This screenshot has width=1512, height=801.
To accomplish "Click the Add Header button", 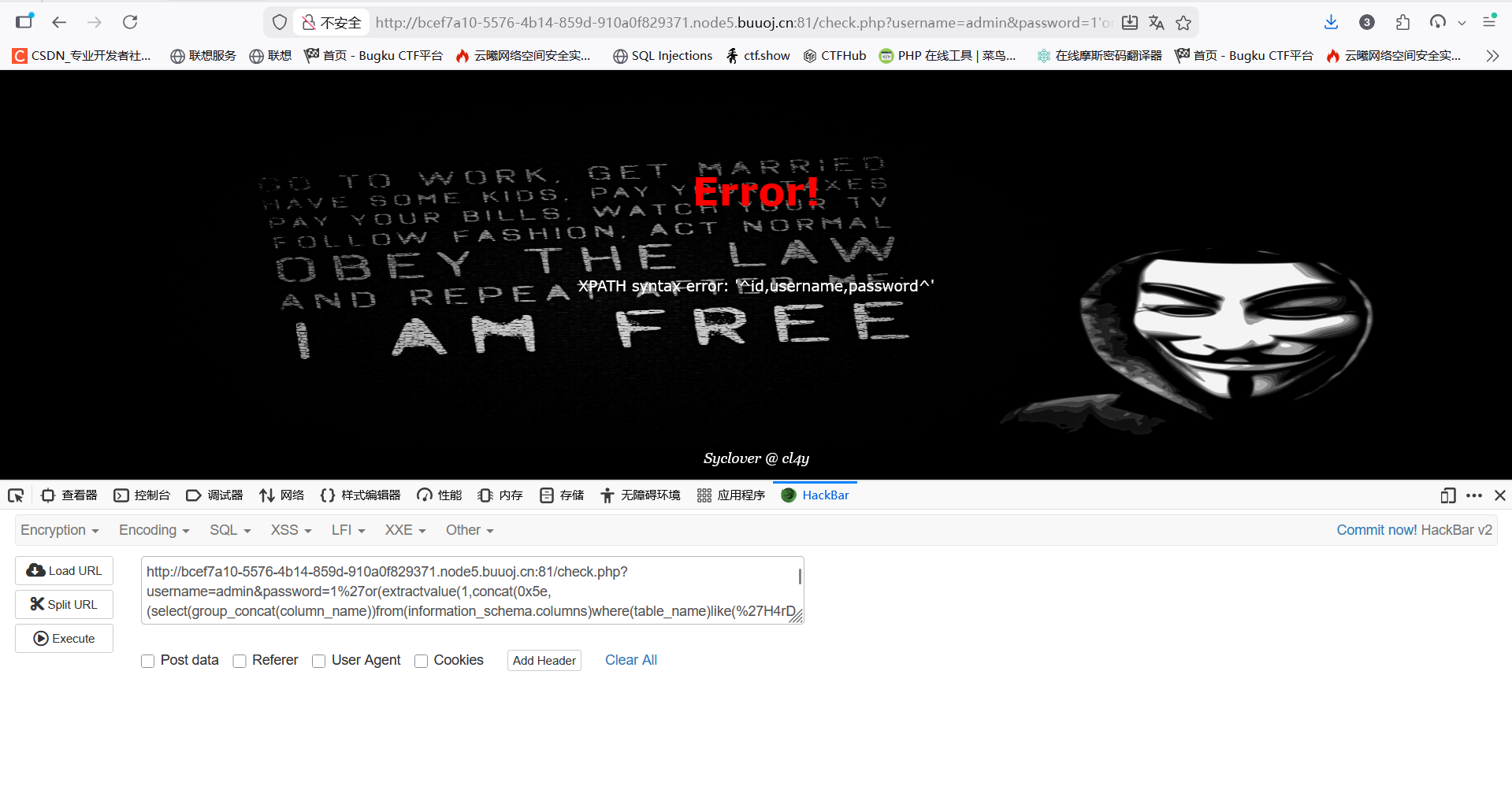I will tap(544, 660).
